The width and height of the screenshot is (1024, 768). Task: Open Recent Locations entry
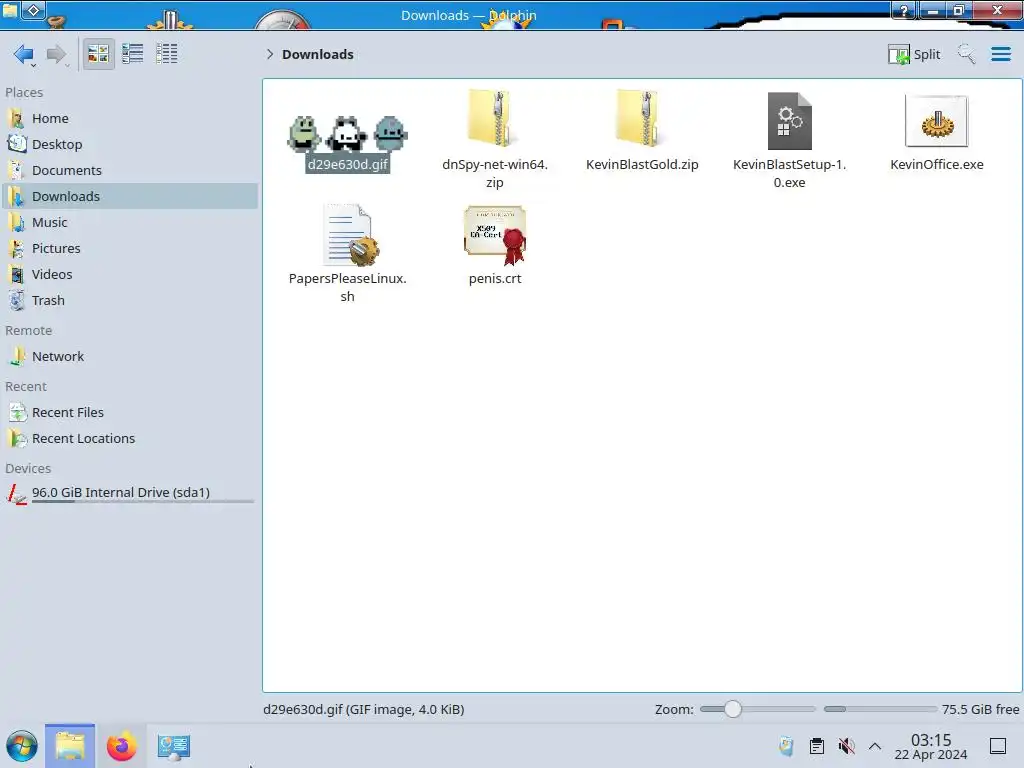tap(129, 439)
